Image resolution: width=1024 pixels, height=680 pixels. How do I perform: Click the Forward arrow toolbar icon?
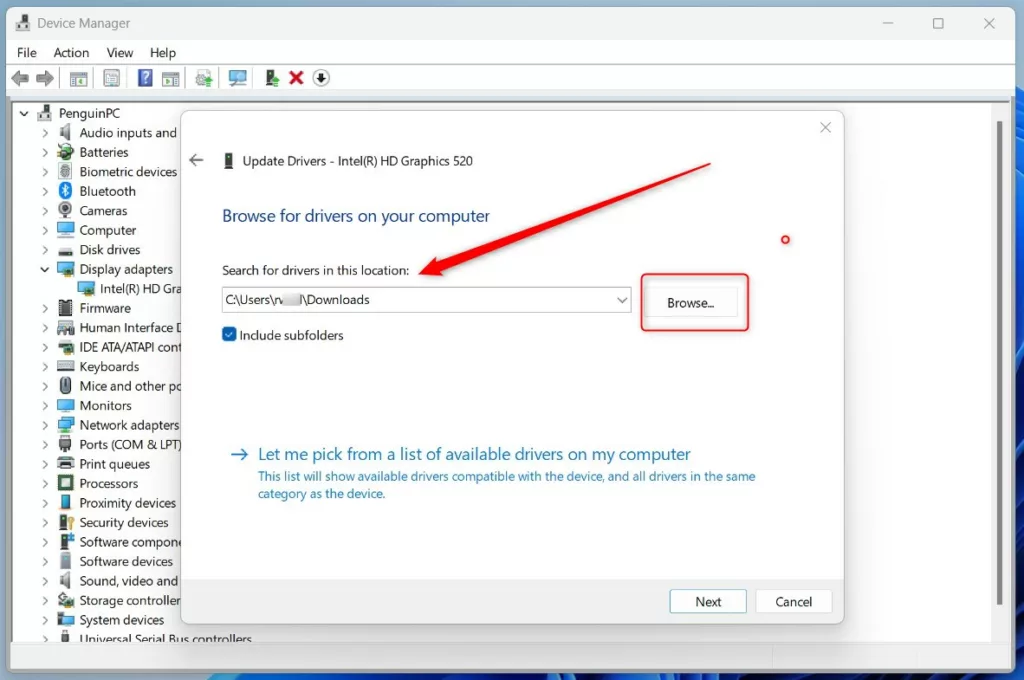click(45, 78)
